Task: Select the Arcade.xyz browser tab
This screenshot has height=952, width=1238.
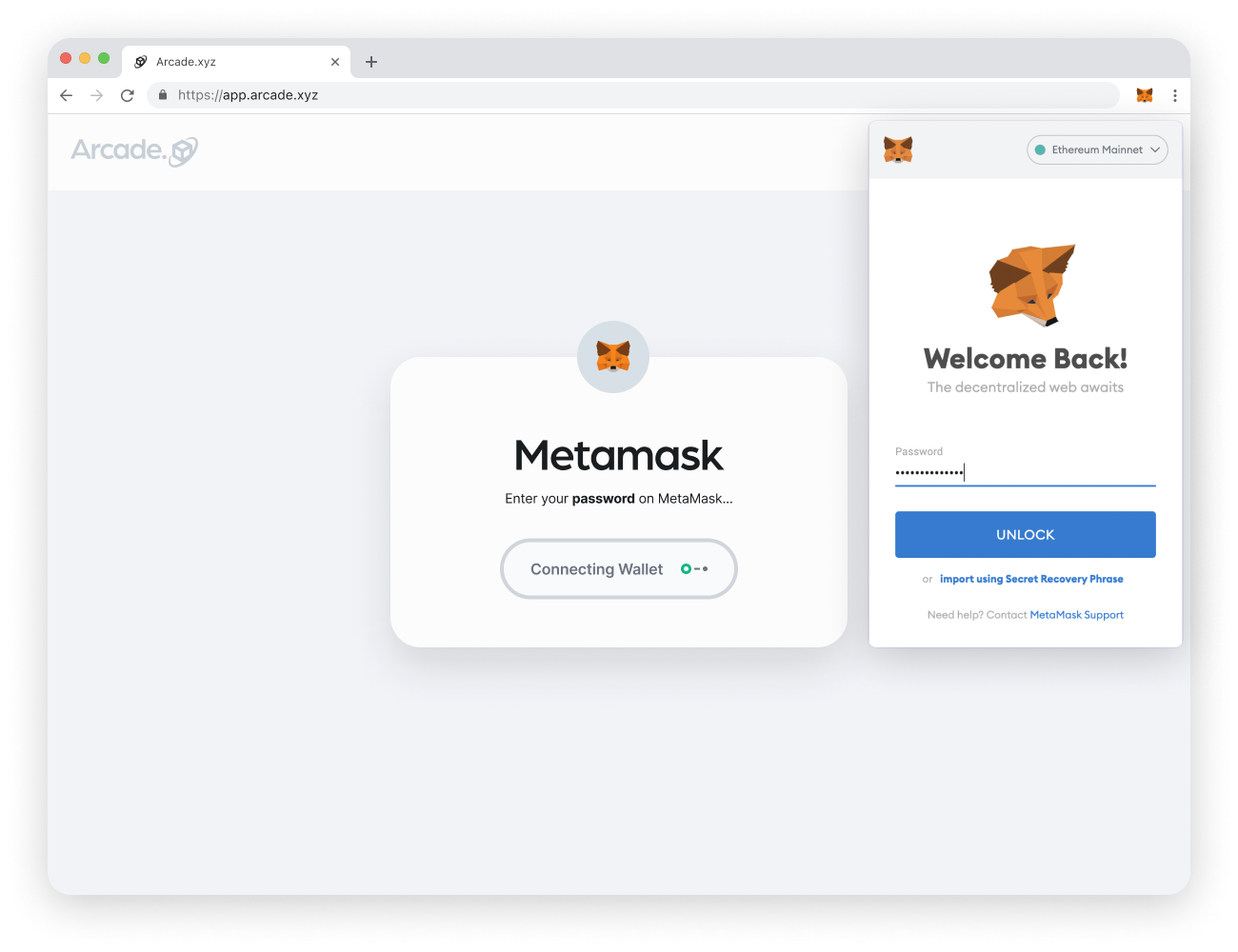Action: [x=236, y=62]
